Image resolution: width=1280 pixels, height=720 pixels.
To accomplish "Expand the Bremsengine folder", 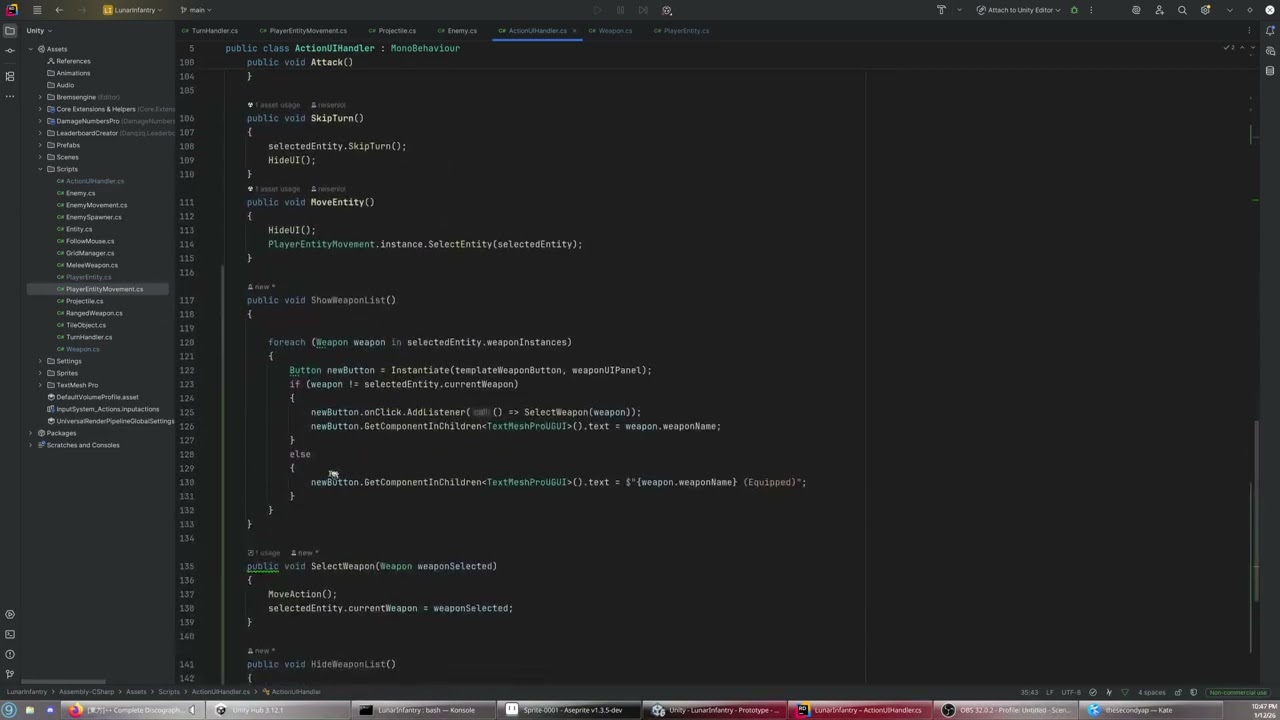I will coord(40,97).
